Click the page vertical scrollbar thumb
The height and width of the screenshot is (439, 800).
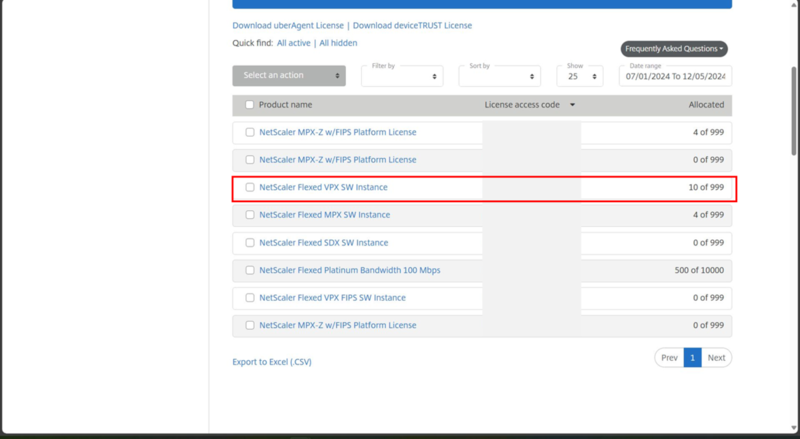pyautogui.click(x=794, y=111)
